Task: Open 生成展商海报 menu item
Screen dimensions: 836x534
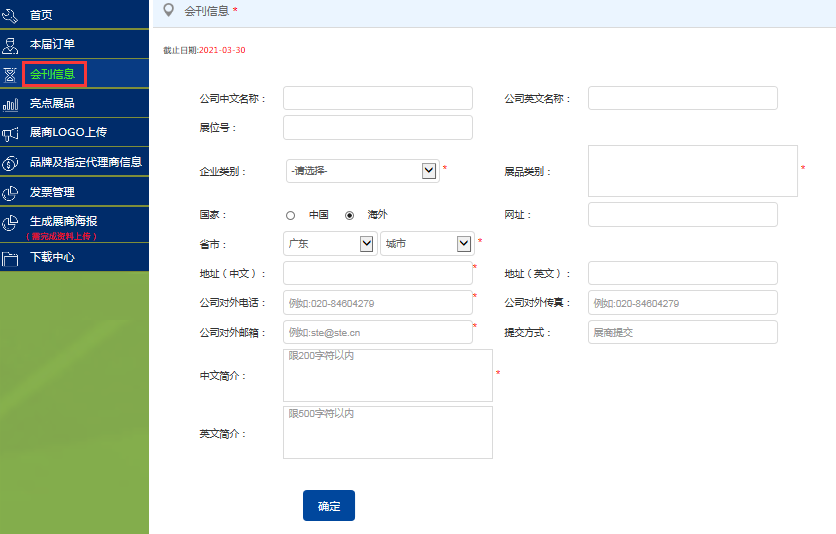Action: (64, 221)
